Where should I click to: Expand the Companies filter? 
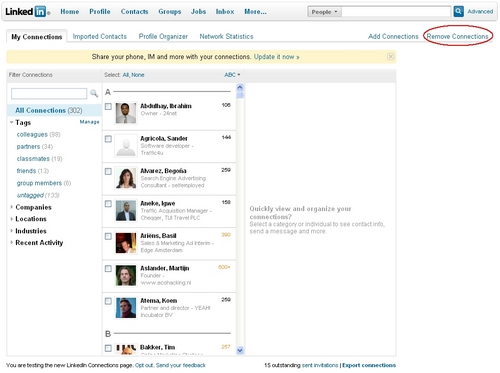pos(12,207)
